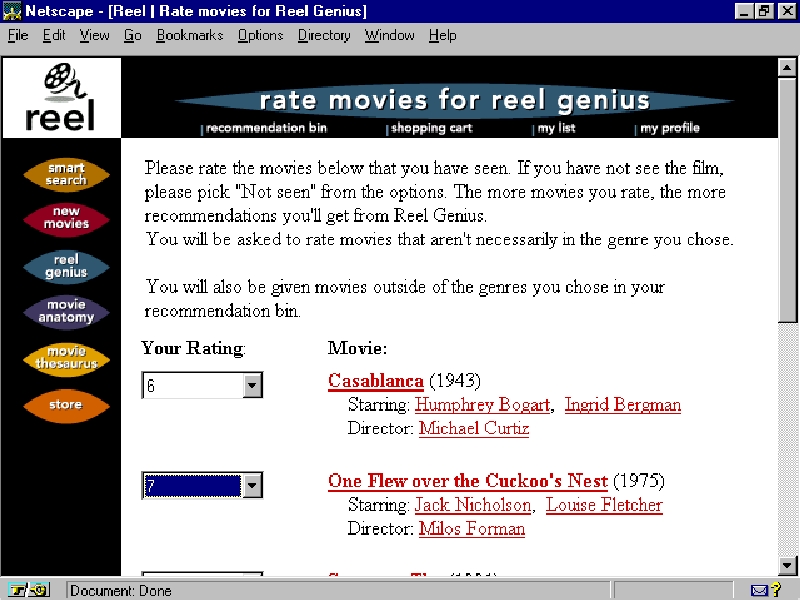The image size is (800, 600).
Task: Go to new movies button
Action: (66, 218)
